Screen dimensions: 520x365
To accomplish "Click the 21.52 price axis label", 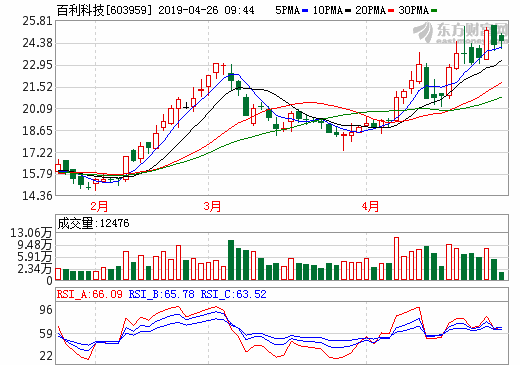I will click(x=38, y=87).
